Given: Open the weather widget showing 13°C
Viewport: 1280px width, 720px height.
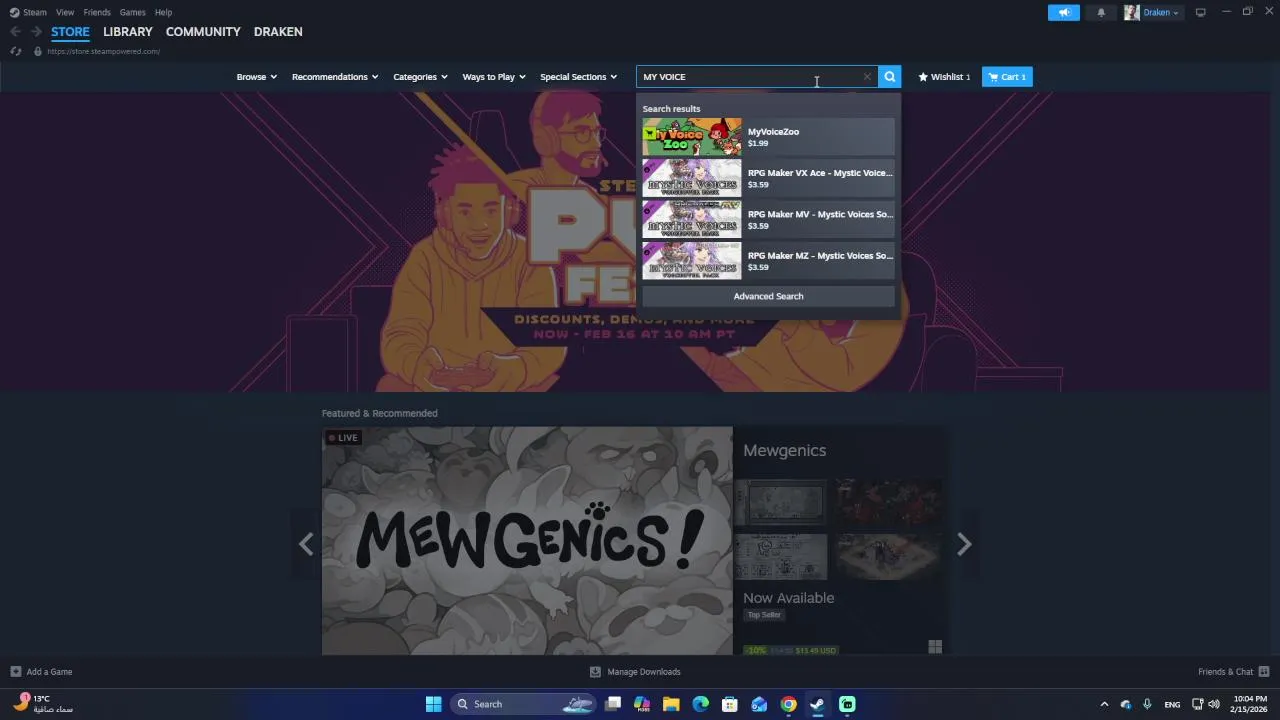Looking at the screenshot, I should click(x=43, y=704).
